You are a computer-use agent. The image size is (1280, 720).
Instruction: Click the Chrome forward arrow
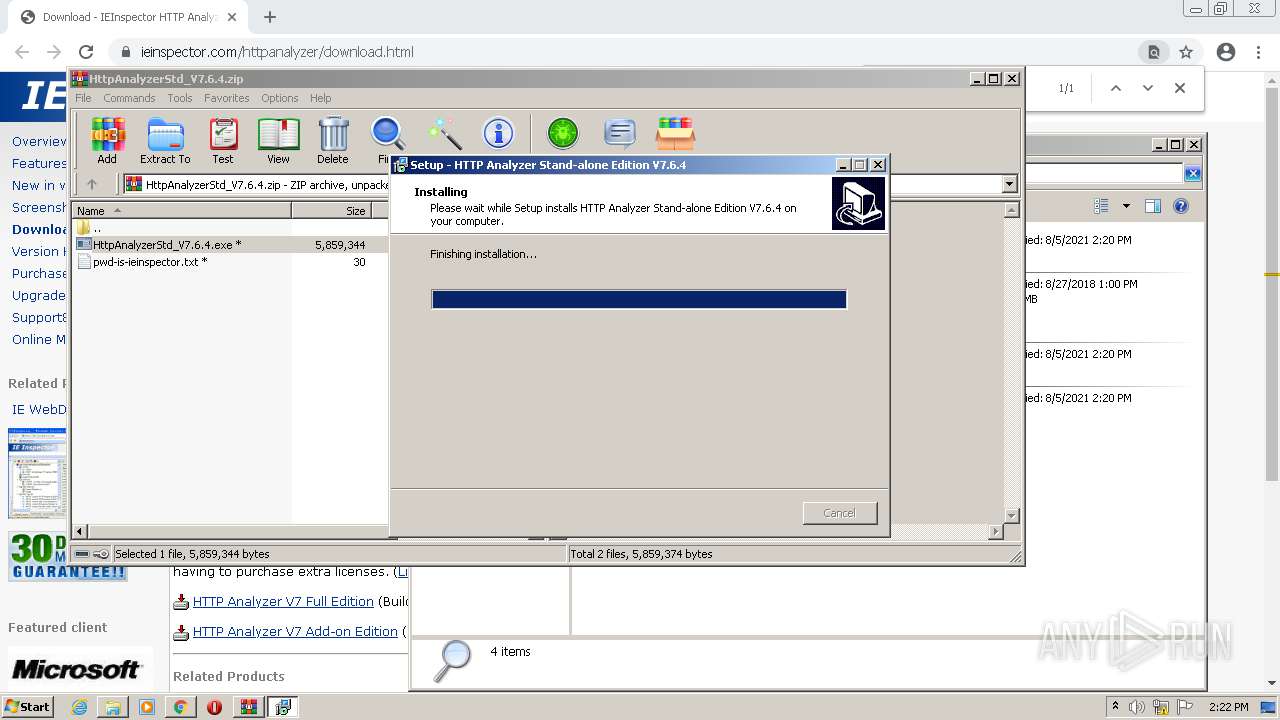point(54,52)
